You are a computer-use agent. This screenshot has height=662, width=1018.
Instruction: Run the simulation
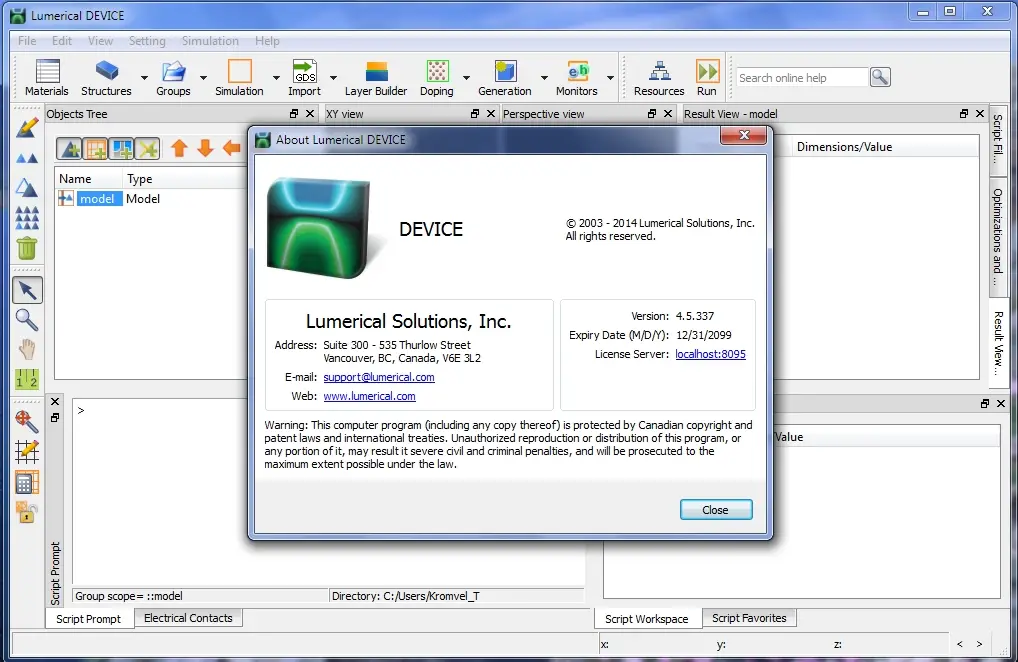pyautogui.click(x=707, y=78)
